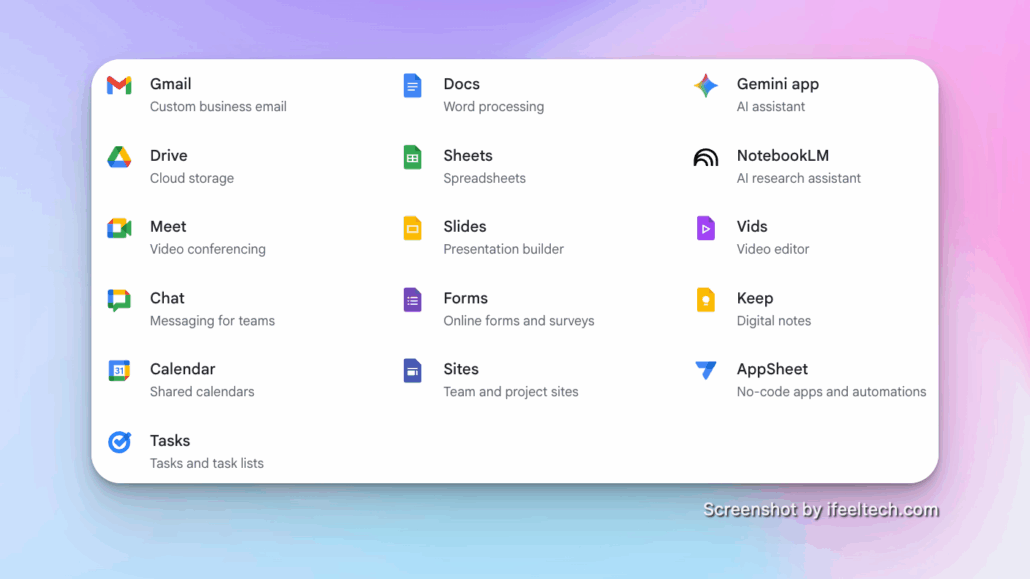
Task: Click the Chat speech bubble icon
Action: [x=119, y=299]
